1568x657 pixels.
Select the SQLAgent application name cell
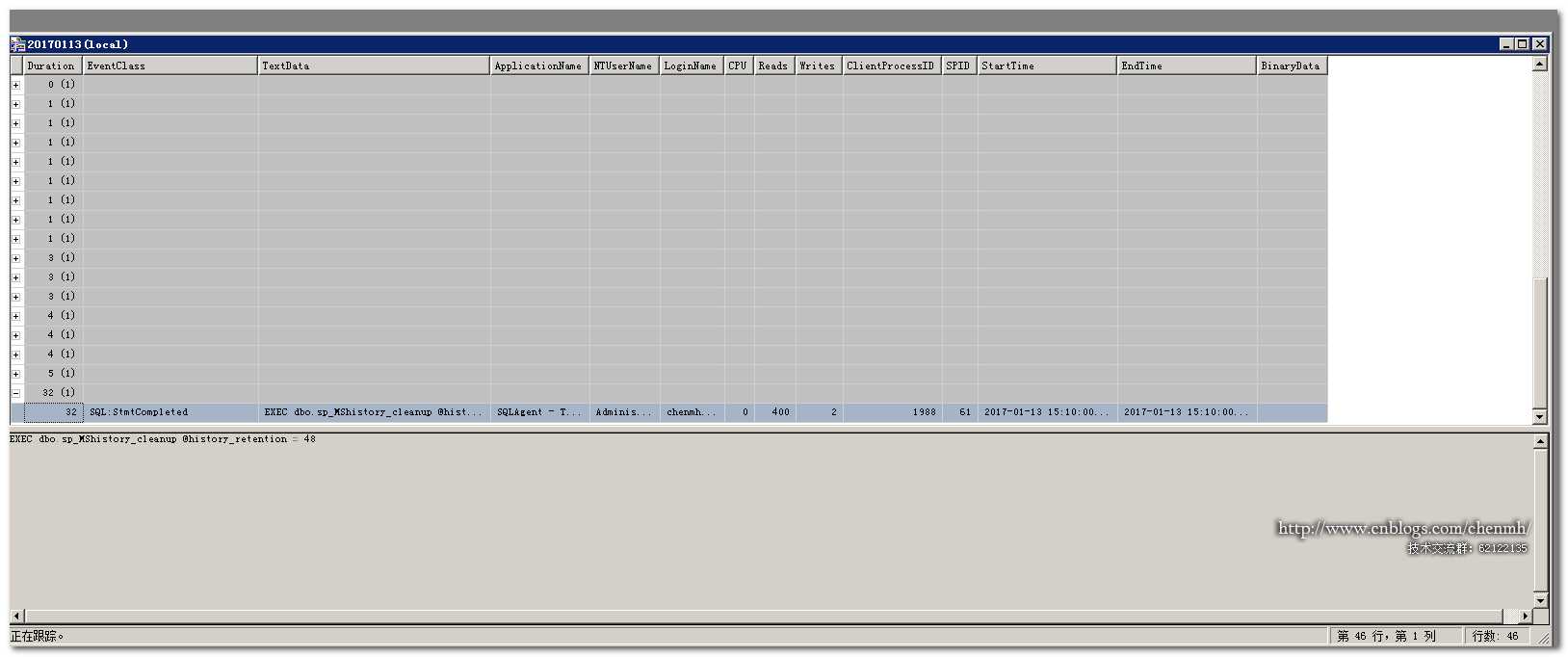(x=539, y=412)
